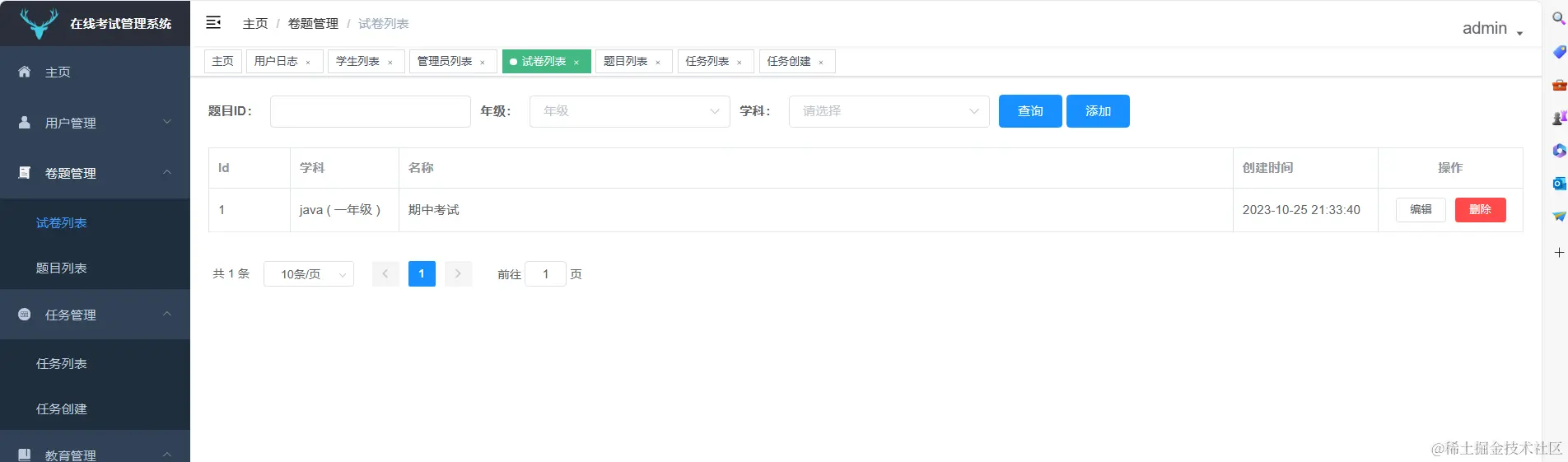Click the user icon beside 用户管理
Viewport: 1568px width, 462px height.
click(25, 122)
